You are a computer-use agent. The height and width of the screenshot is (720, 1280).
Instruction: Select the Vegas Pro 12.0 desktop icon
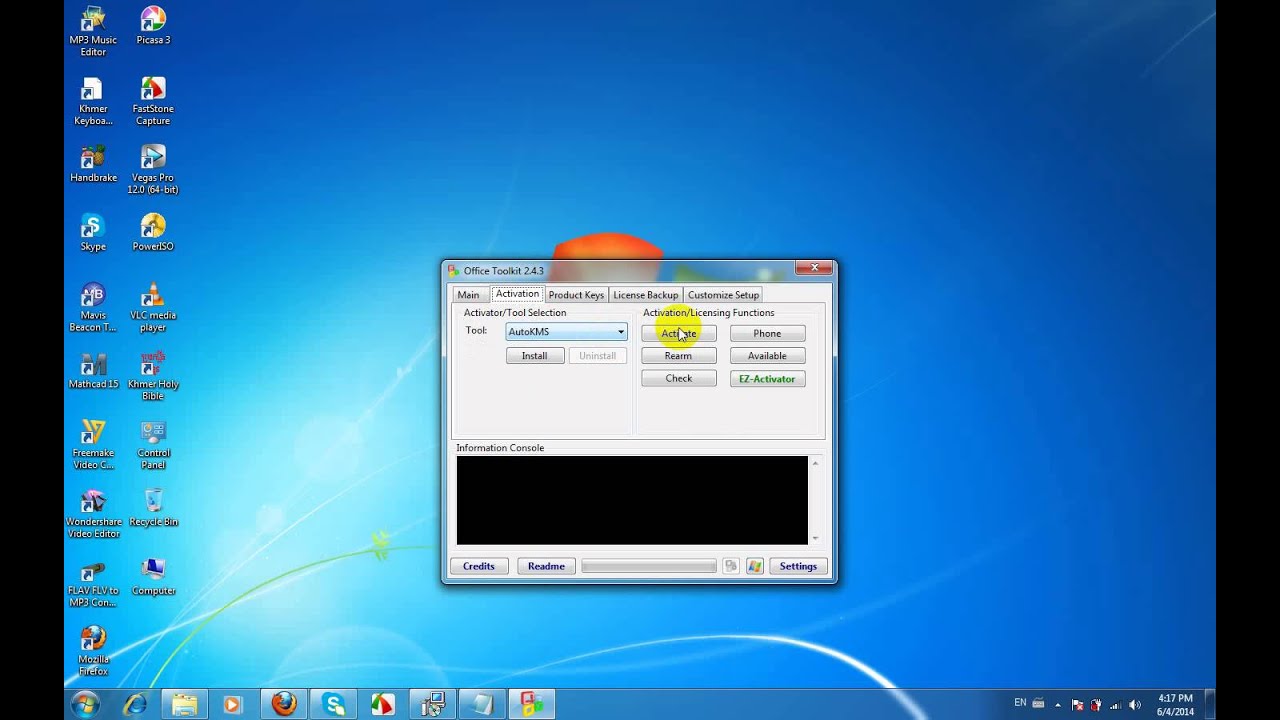coord(153,170)
